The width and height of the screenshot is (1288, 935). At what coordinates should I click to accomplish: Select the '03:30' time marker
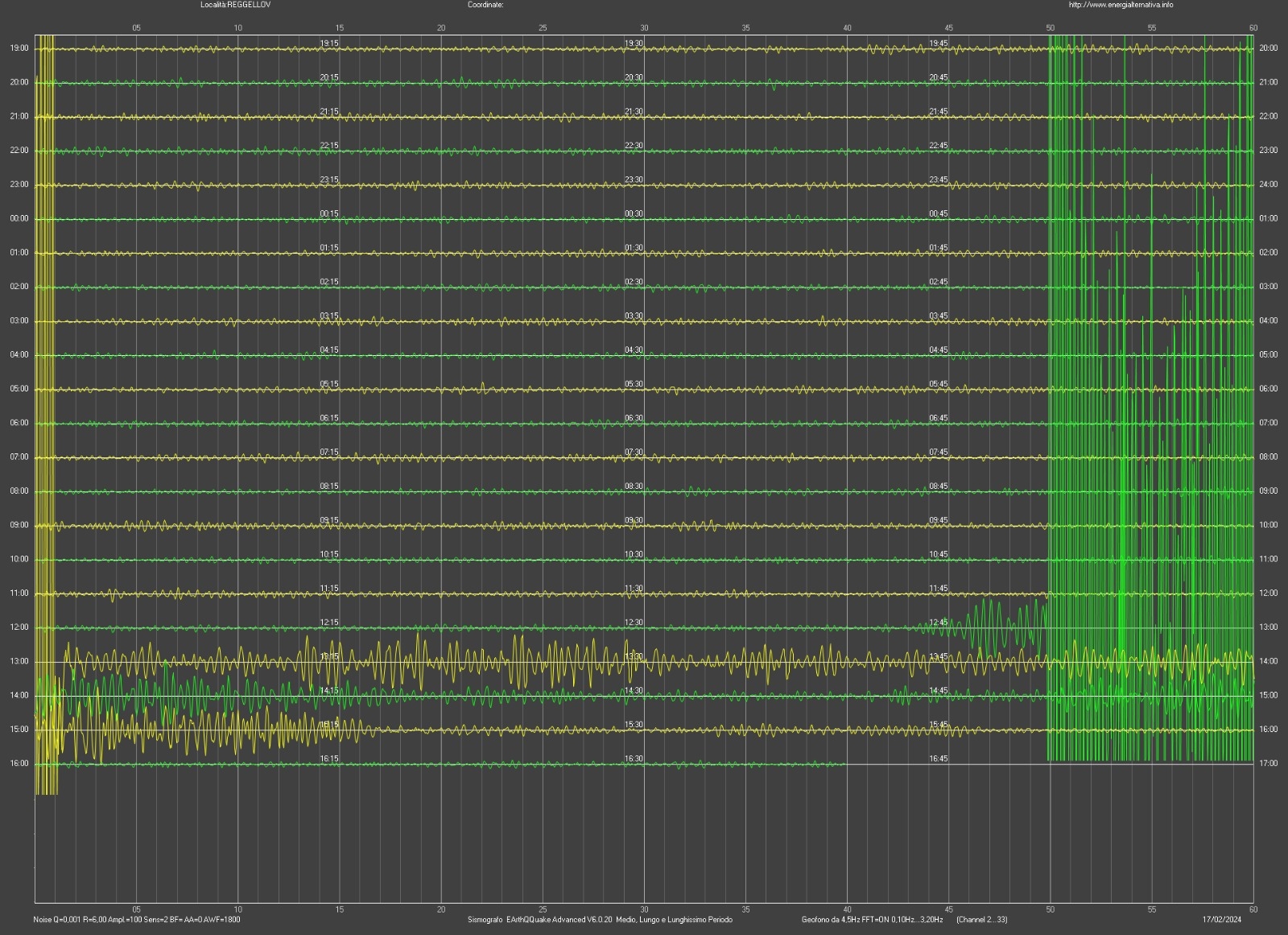tap(634, 316)
